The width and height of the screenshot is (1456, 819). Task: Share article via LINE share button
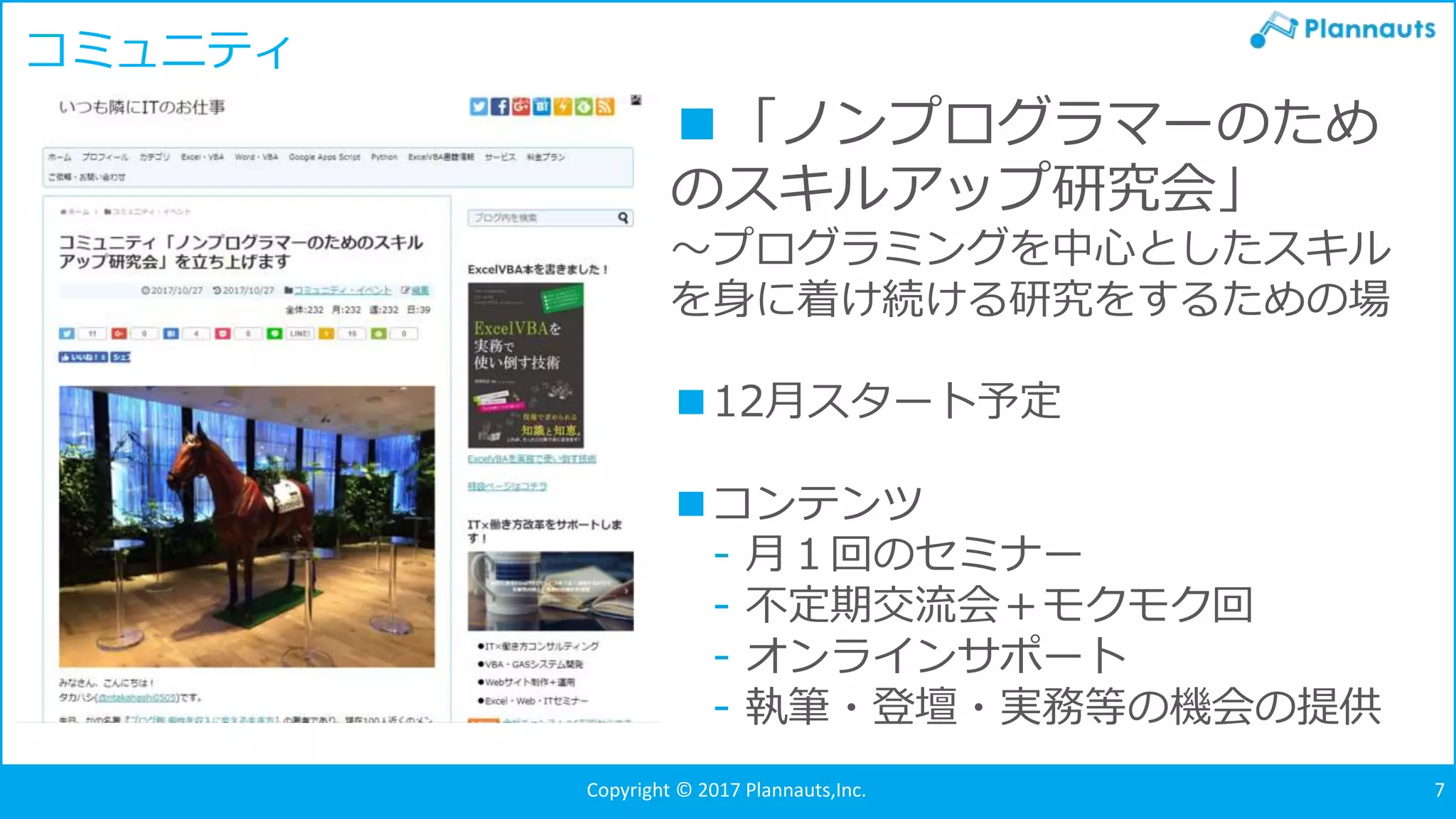click(274, 333)
